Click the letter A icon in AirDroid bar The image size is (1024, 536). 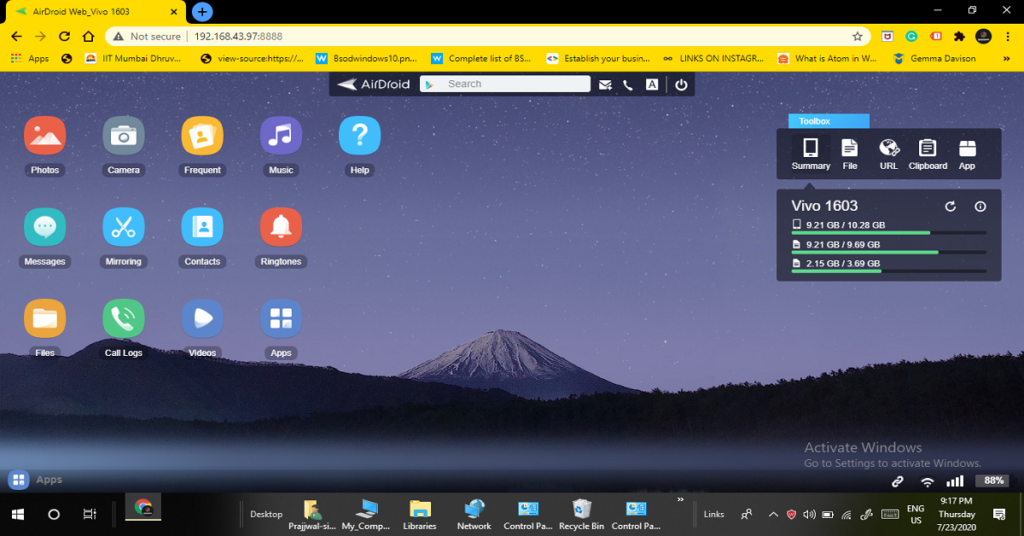click(652, 84)
